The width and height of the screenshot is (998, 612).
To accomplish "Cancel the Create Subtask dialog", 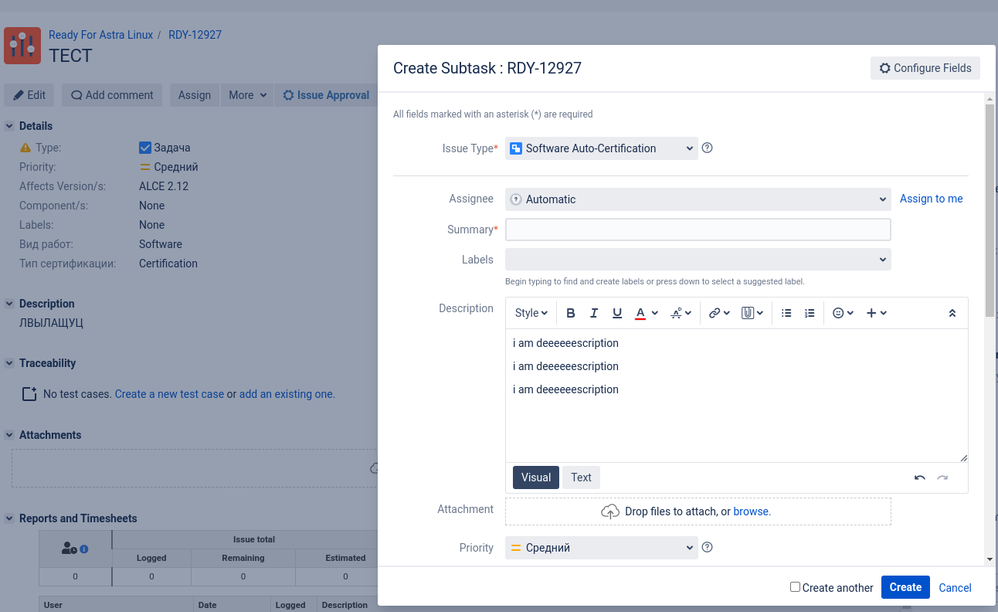I will click(x=955, y=588).
